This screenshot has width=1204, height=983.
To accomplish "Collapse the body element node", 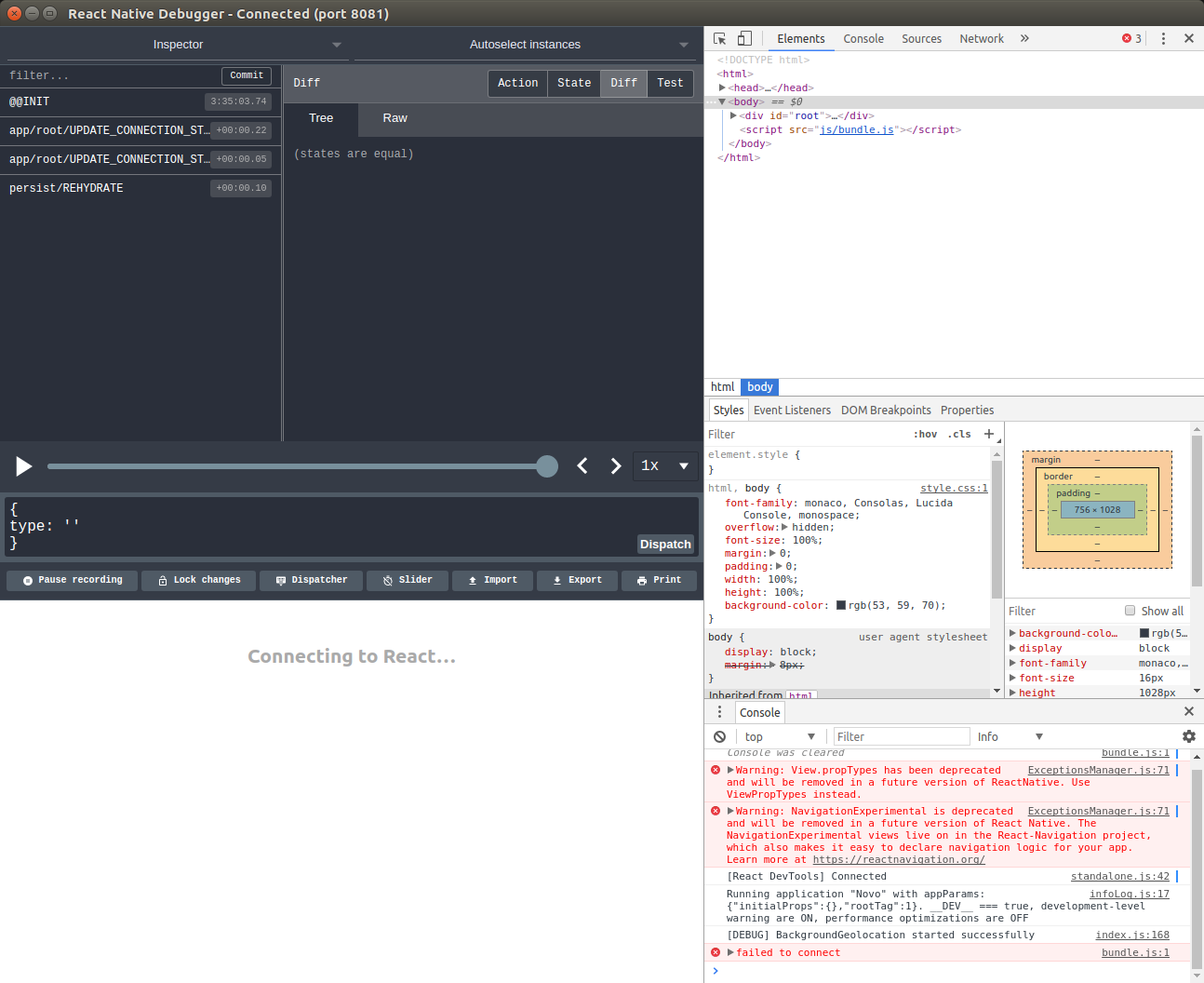I will (722, 101).
